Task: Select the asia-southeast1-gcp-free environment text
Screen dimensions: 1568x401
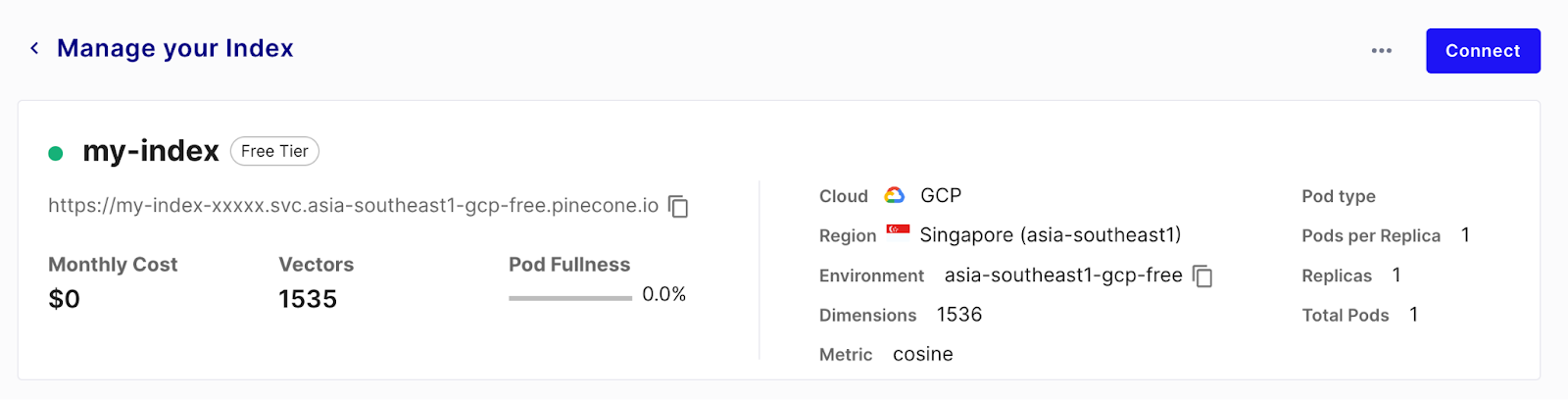Action: tap(1063, 276)
